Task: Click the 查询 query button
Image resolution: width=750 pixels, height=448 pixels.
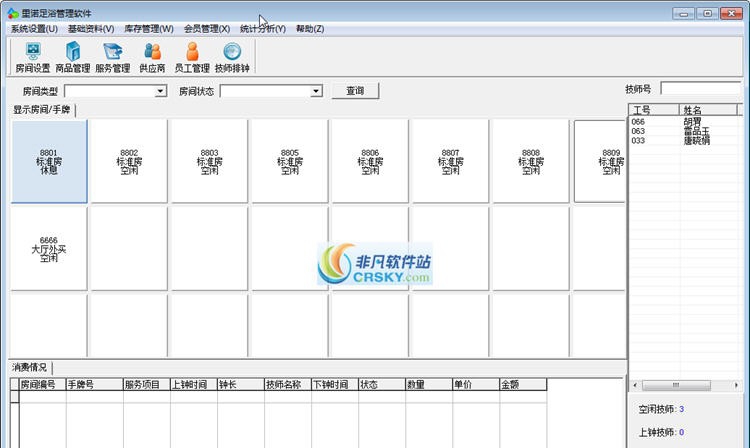Action: (355, 91)
